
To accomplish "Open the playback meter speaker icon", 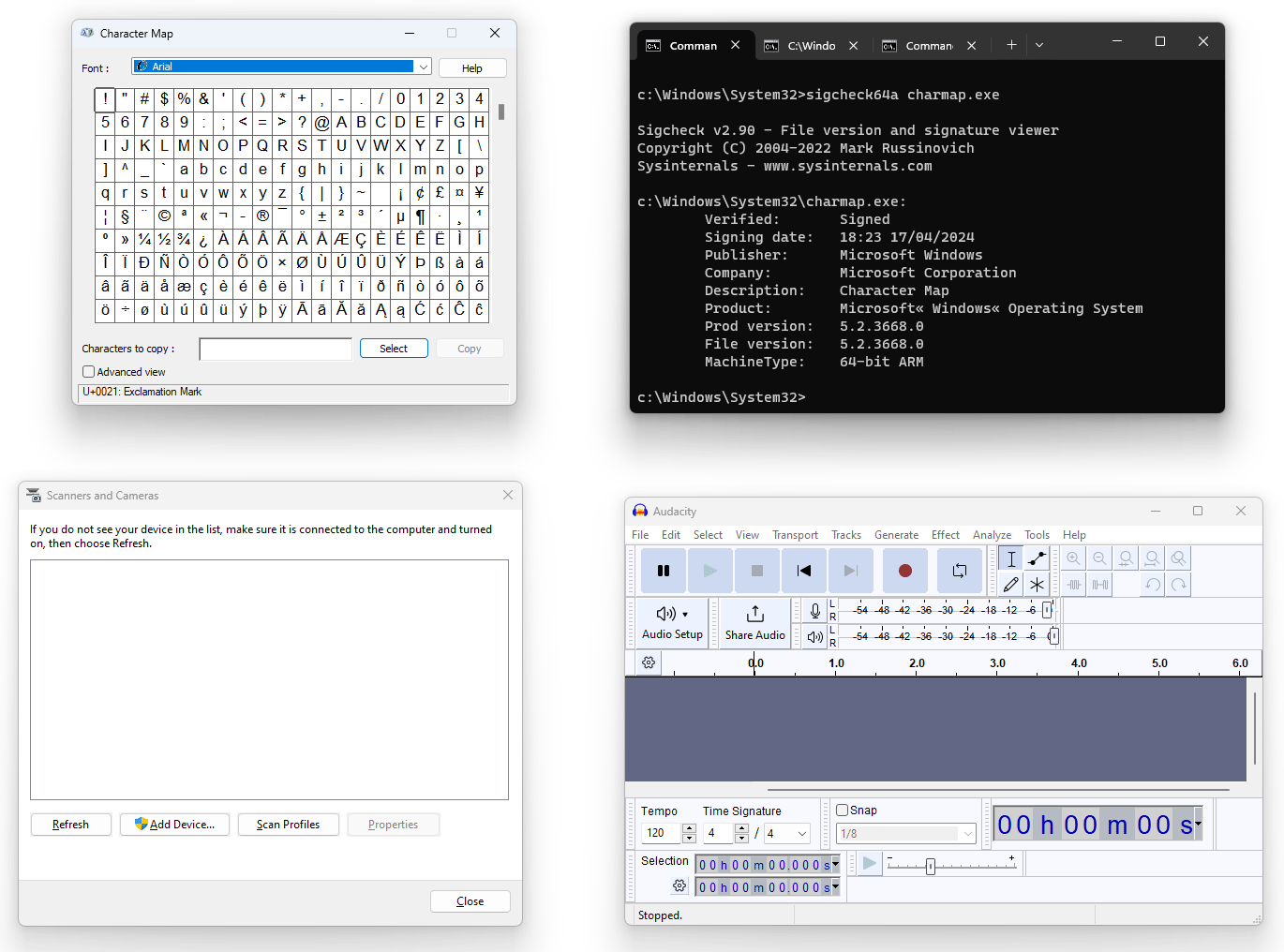I will click(815, 637).
